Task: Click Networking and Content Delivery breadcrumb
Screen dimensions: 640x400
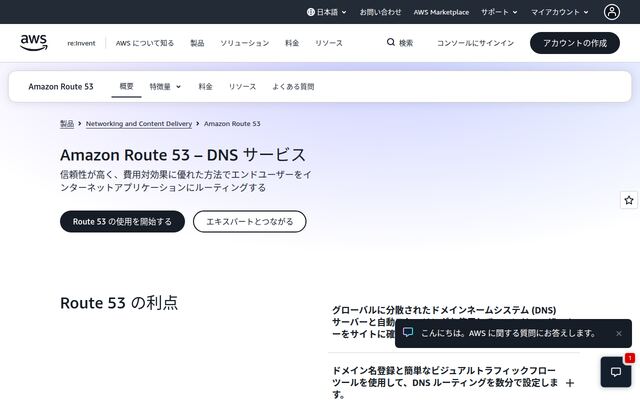Action: (139, 124)
